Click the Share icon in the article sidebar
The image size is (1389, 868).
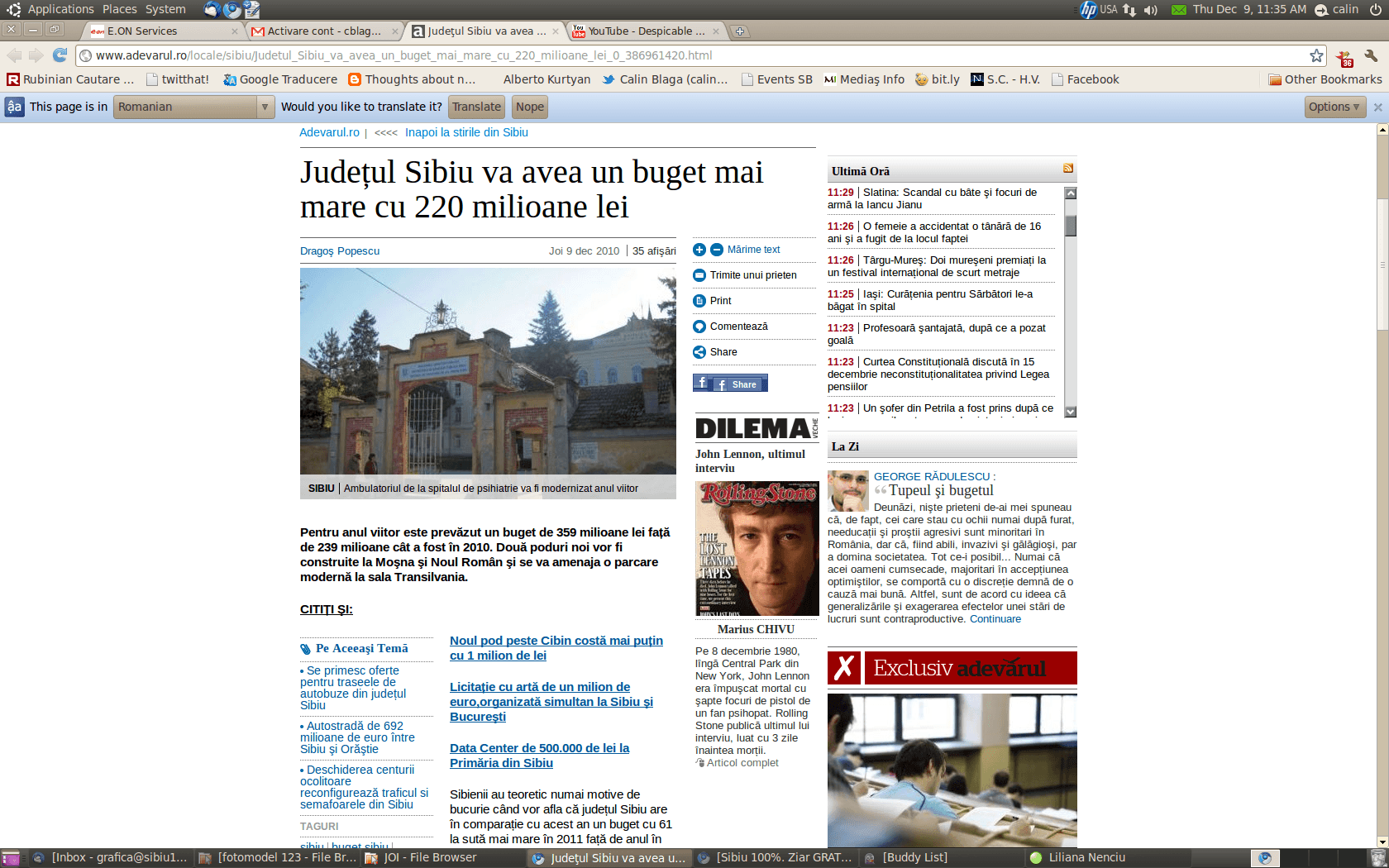pyautogui.click(x=699, y=351)
